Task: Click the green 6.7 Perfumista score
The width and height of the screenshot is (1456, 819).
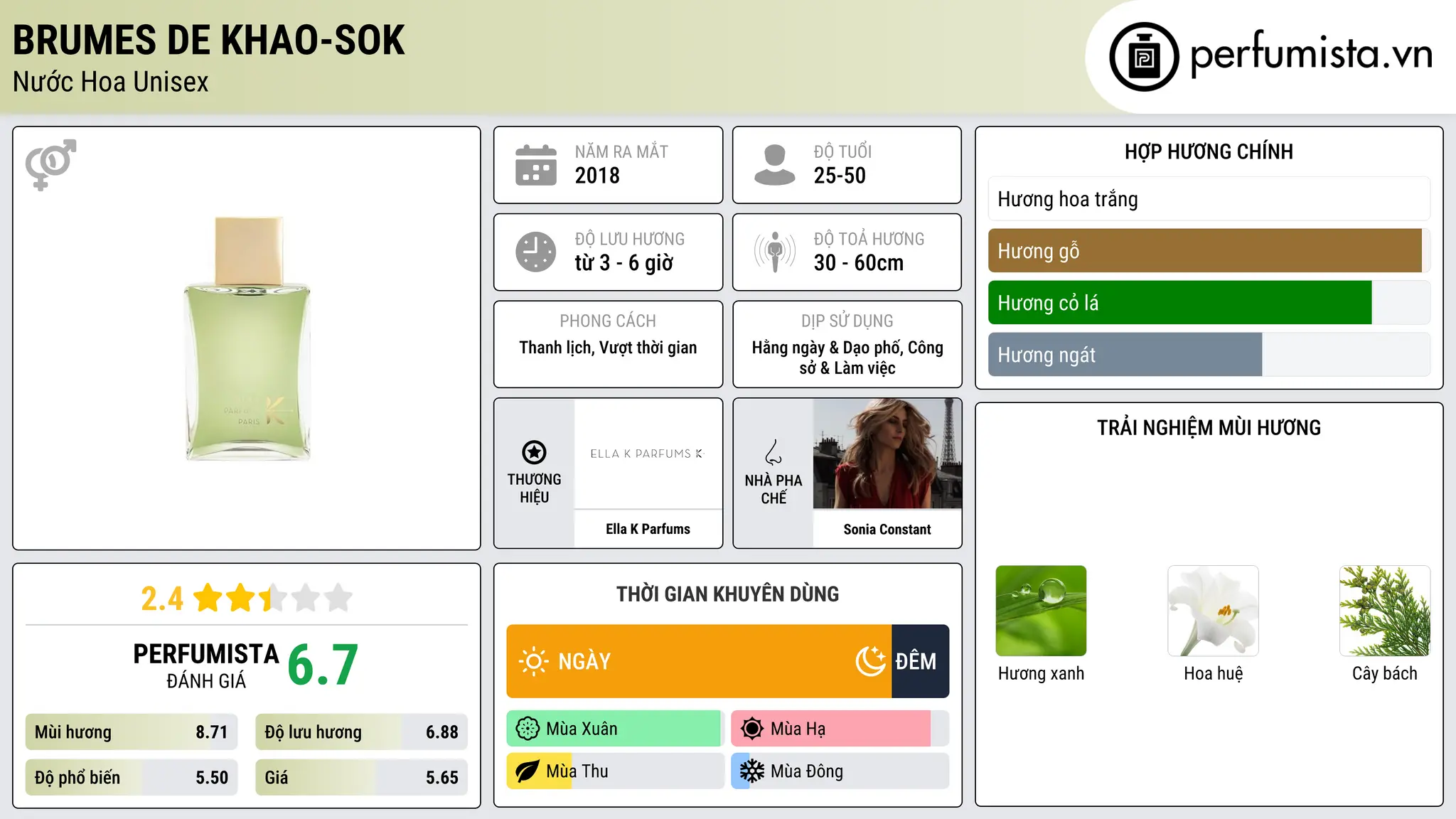Action: tap(323, 665)
